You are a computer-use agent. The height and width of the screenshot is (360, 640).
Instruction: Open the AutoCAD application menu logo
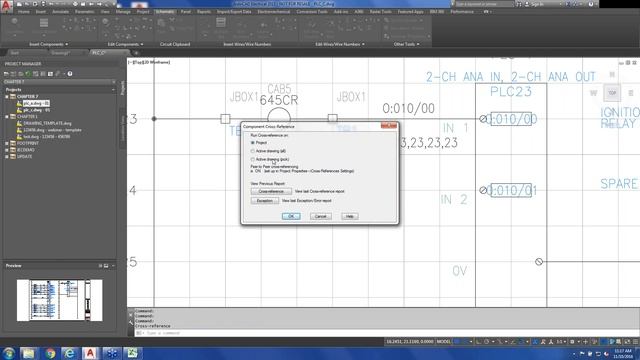coord(6,6)
